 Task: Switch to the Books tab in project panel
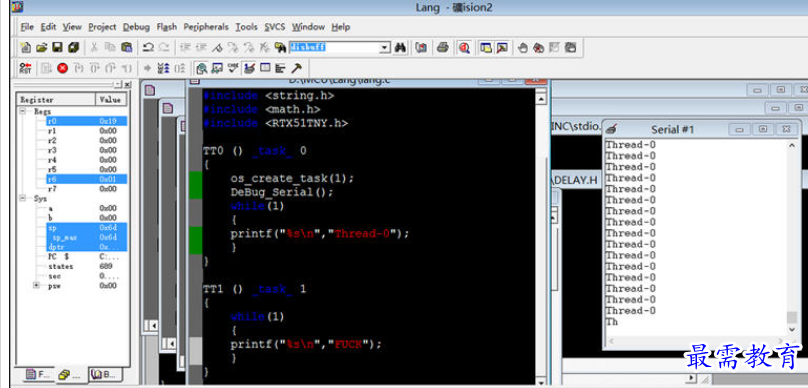(105, 374)
